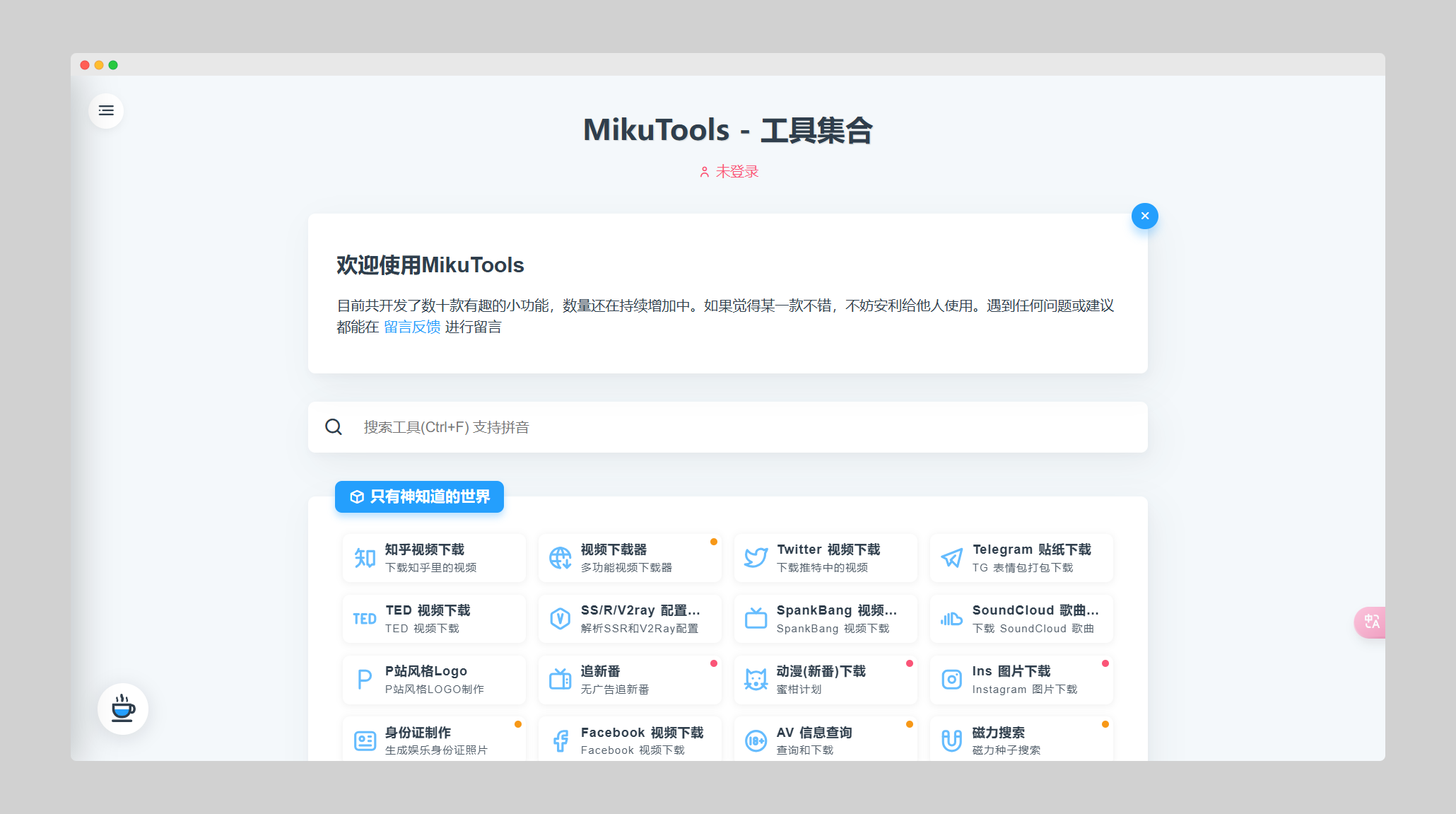
Task: Click the user icon beside 未登录
Action: coord(705,172)
